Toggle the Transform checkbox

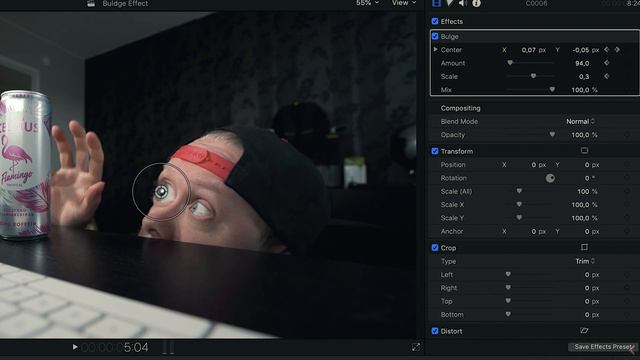(435, 151)
